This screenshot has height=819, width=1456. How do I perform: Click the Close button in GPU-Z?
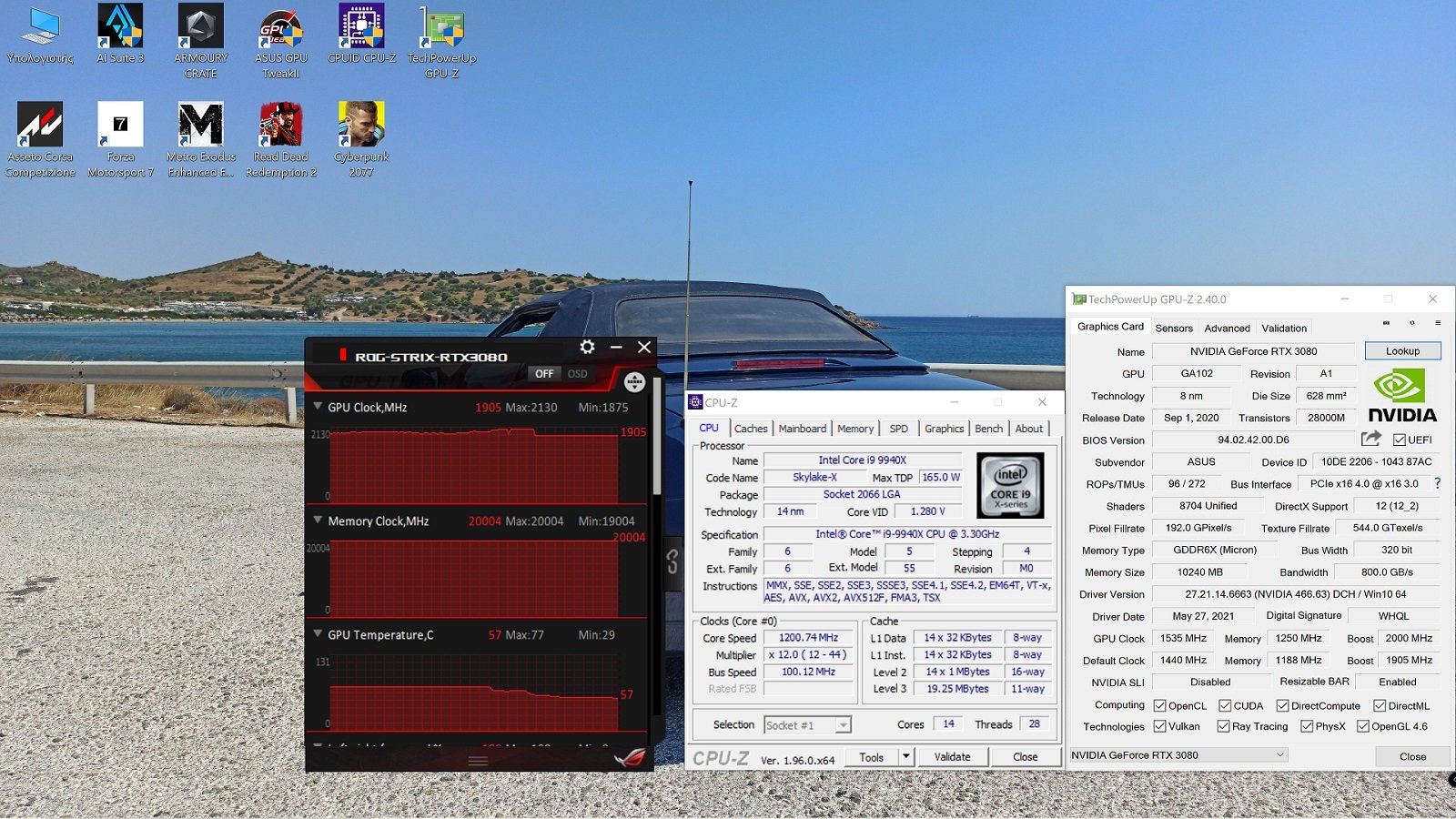[x=1412, y=756]
